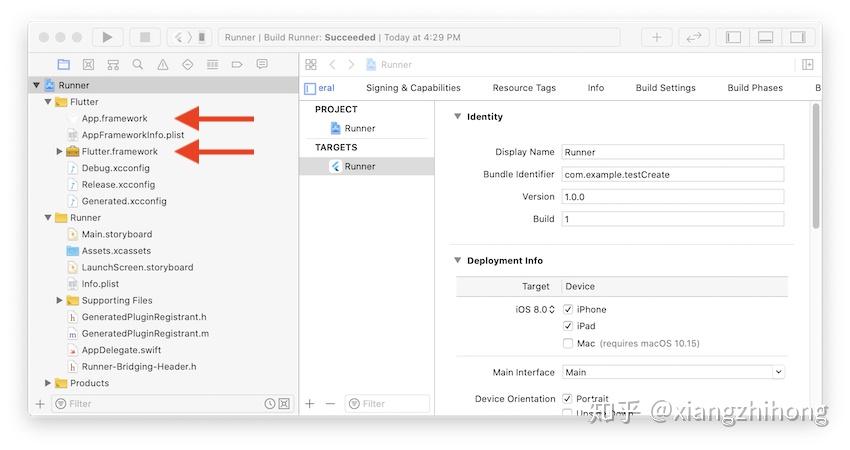Toggle the code review arrows button
The image size is (850, 450).
(x=693, y=37)
